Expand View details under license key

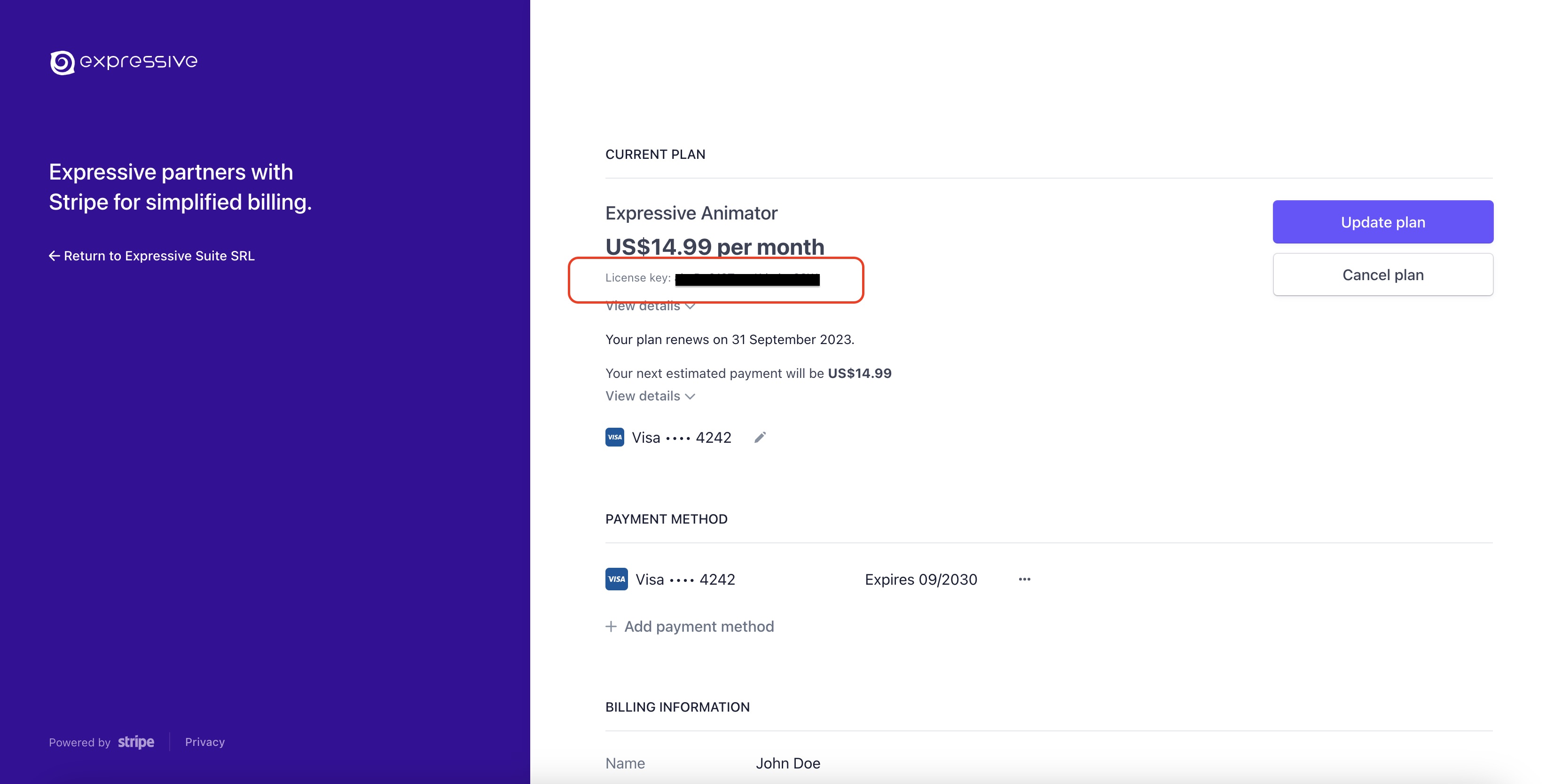650,306
